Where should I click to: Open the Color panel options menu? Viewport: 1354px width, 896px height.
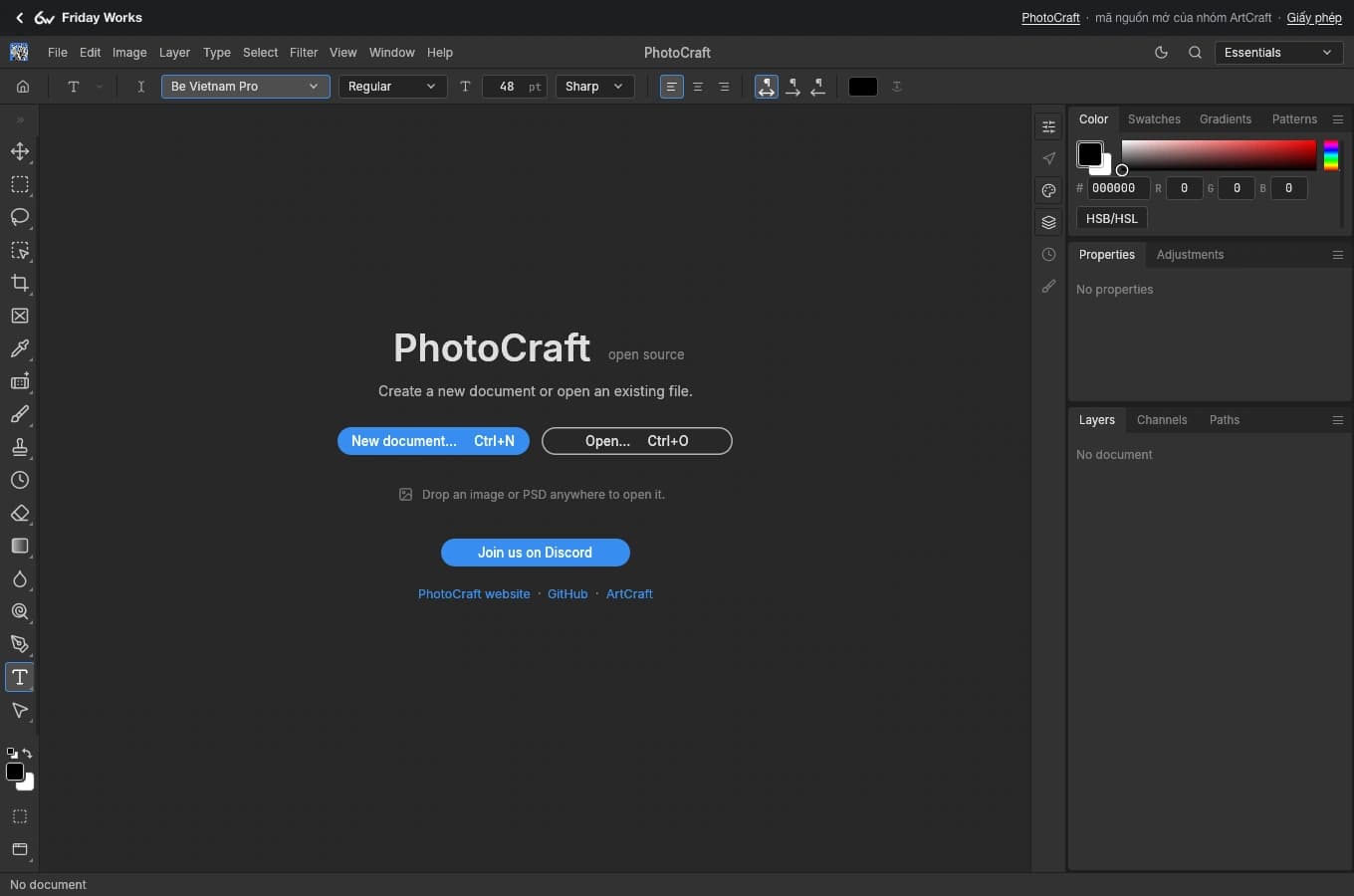click(x=1338, y=119)
